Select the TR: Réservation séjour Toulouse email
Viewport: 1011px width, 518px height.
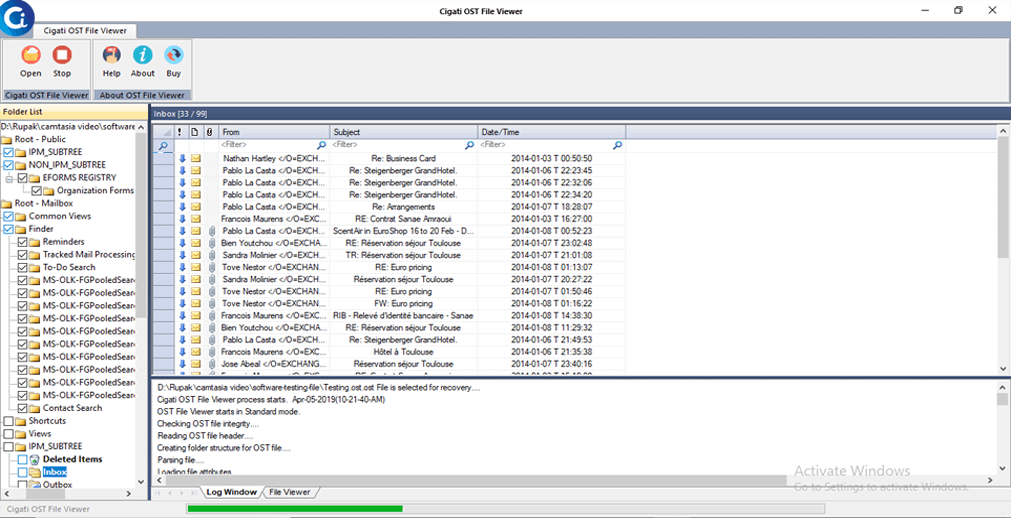pyautogui.click(x=403, y=255)
